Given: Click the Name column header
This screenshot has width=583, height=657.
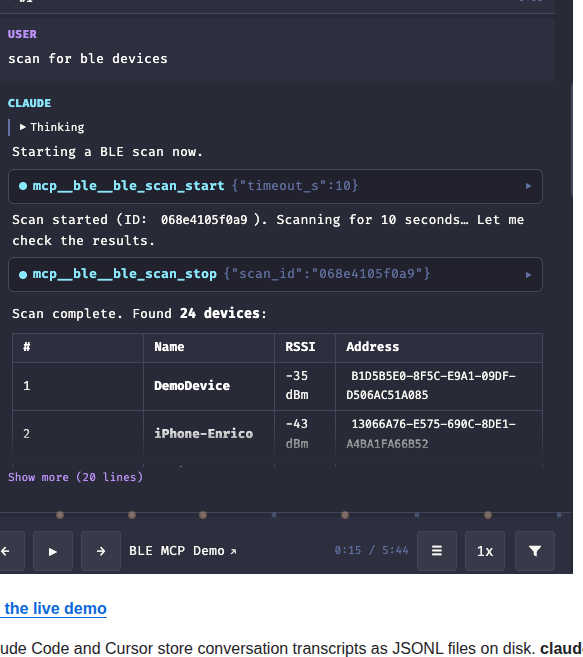Looking at the screenshot, I should coord(209,347).
